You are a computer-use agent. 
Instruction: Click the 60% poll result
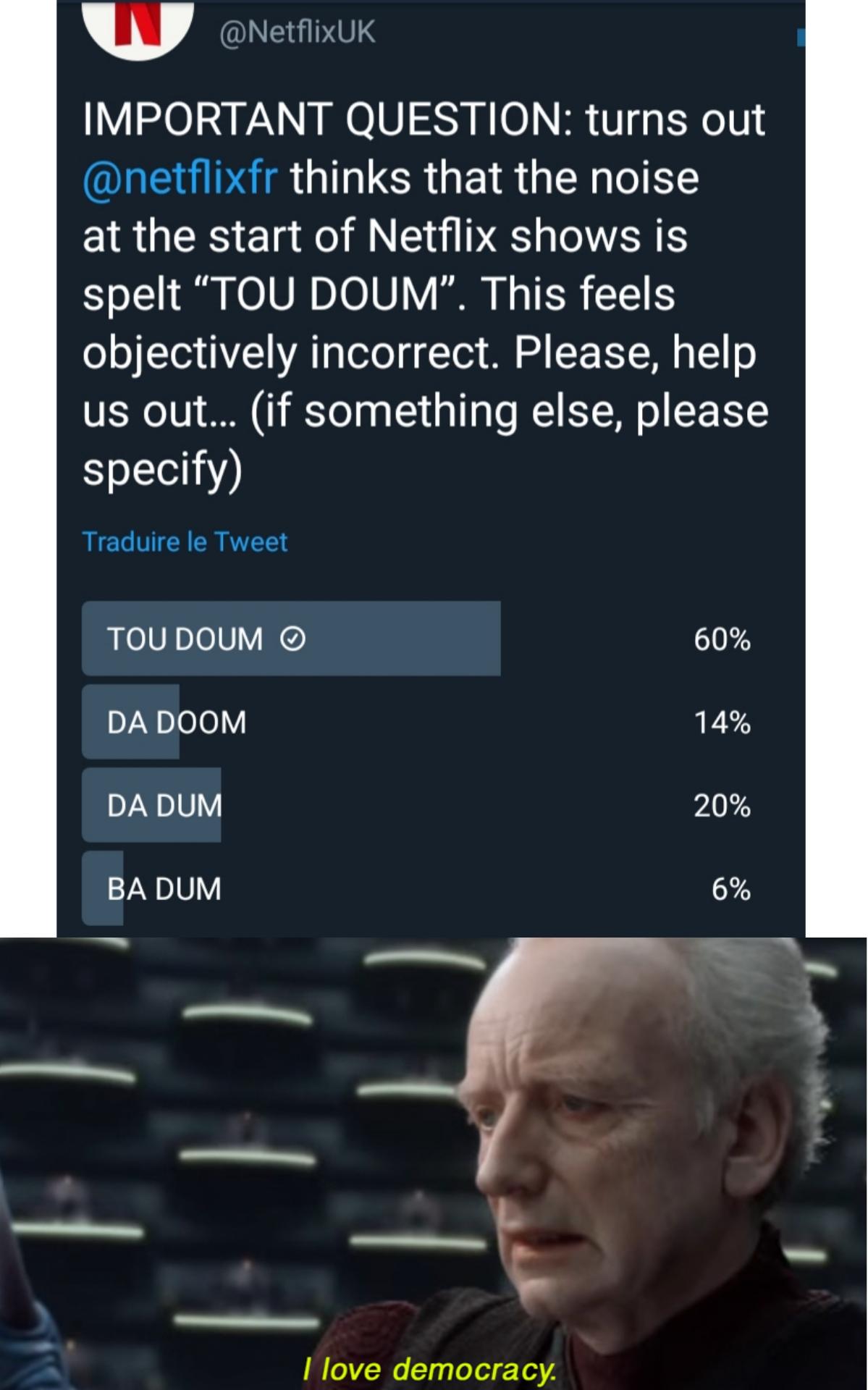[x=722, y=639]
